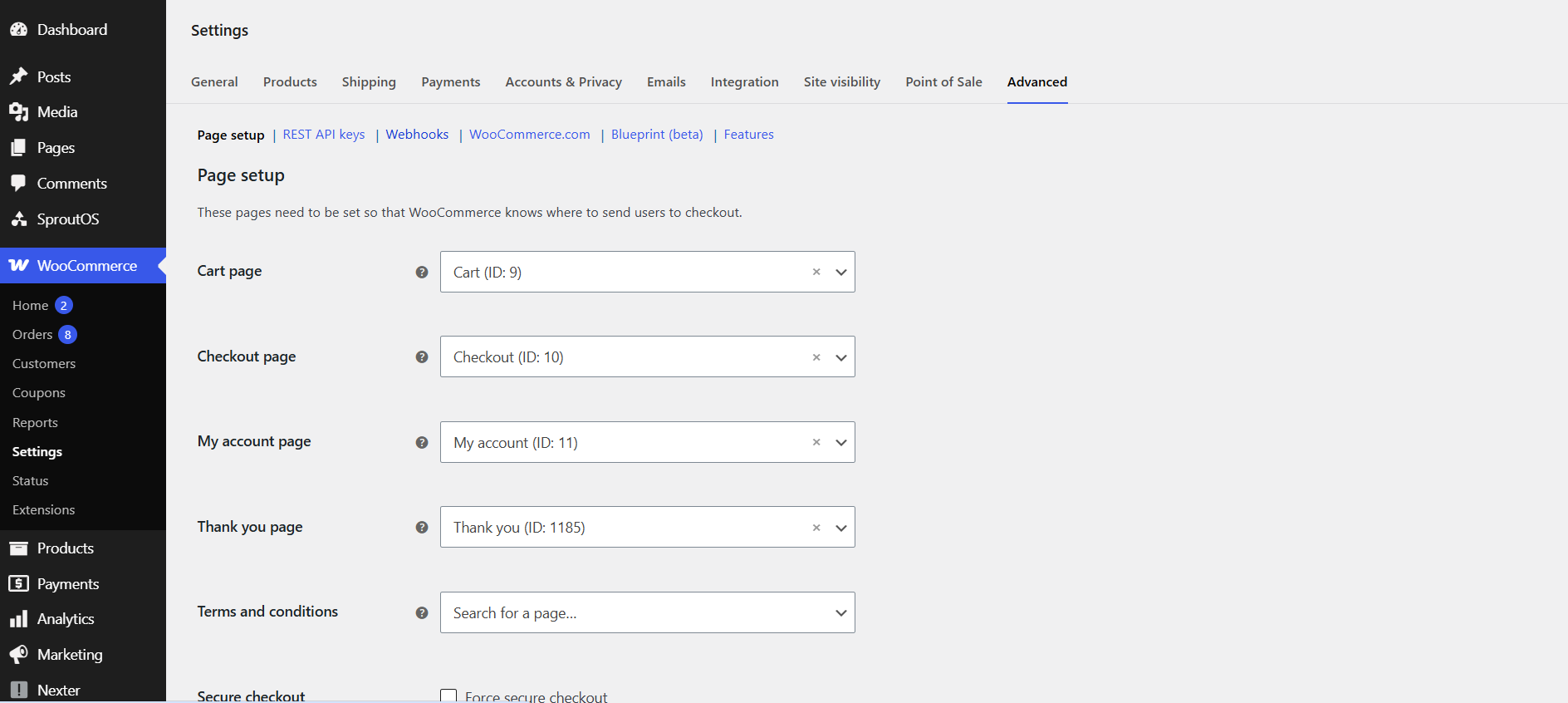Viewport: 1568px width, 703px height.
Task: Open the Webhooks section link
Action: 417,135
